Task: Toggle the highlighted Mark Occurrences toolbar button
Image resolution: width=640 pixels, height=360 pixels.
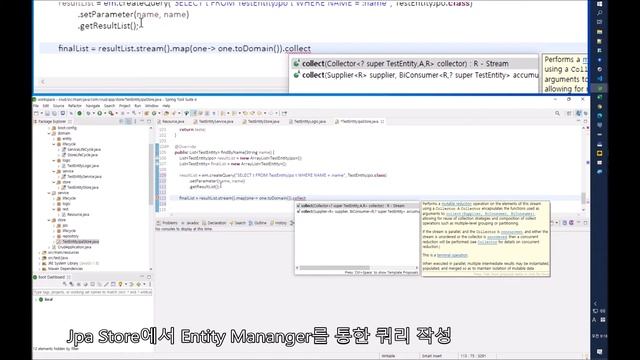Action: [195, 113]
